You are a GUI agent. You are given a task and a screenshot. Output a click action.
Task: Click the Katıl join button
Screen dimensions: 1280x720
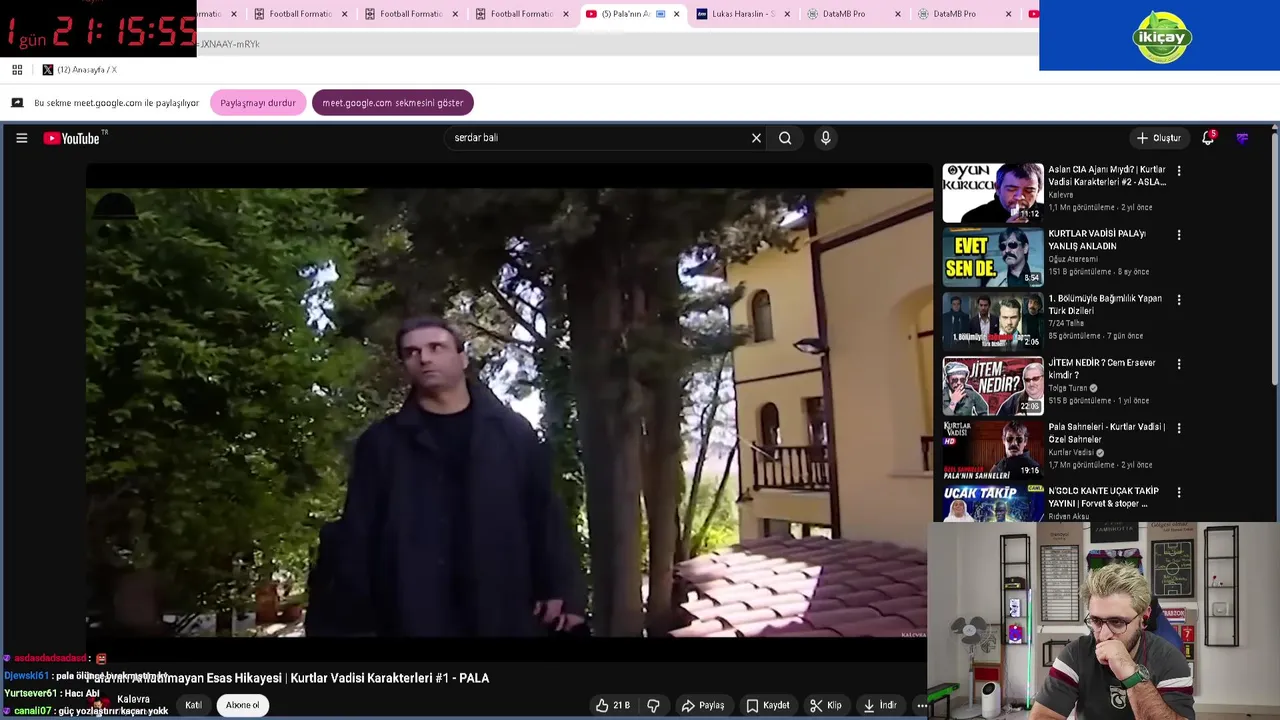coord(193,705)
